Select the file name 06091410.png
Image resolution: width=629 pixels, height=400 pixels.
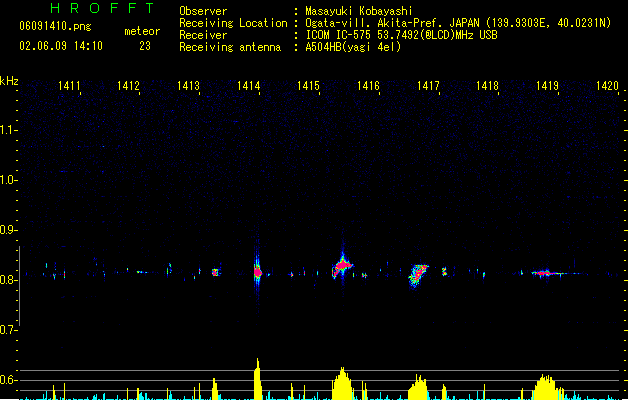[x=55, y=26]
